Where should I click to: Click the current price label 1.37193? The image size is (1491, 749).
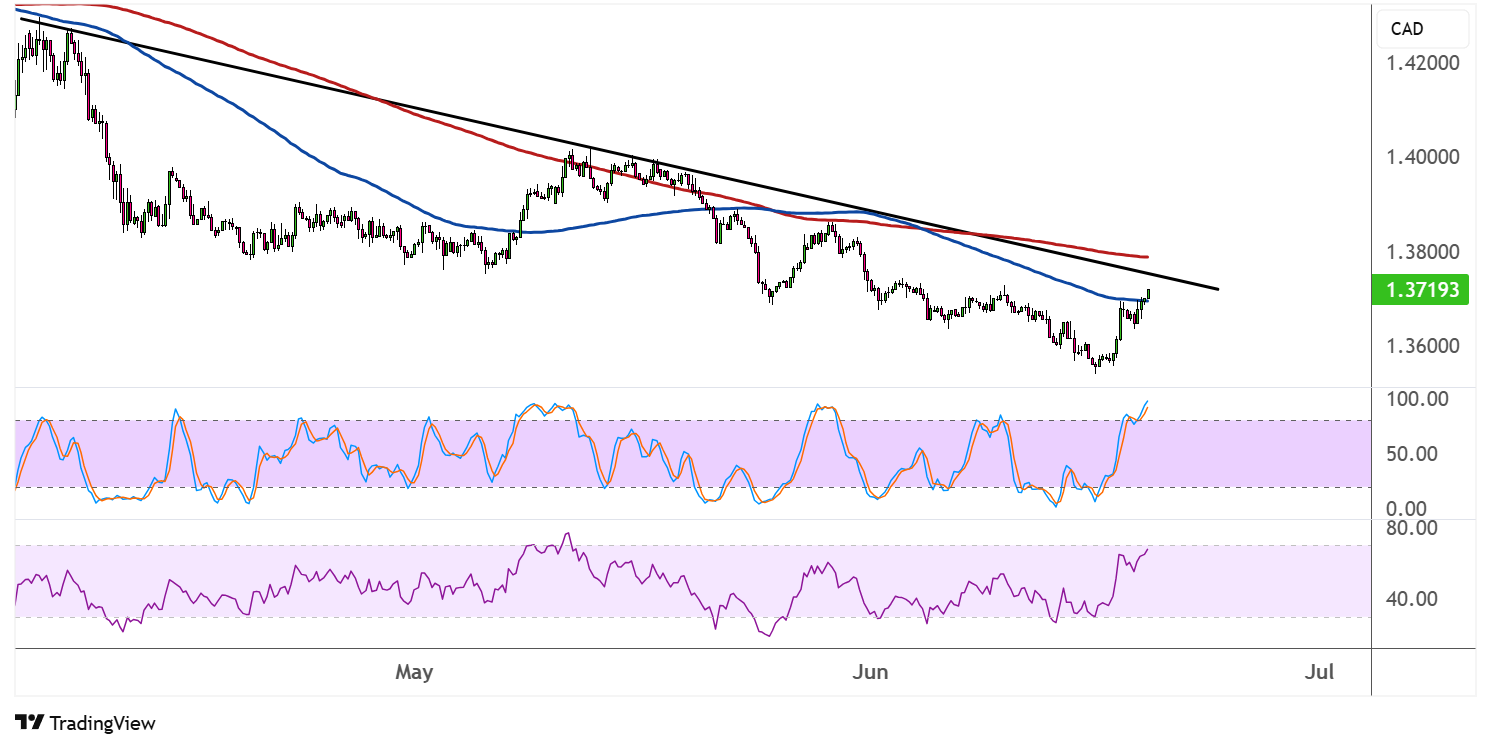[x=1423, y=290]
